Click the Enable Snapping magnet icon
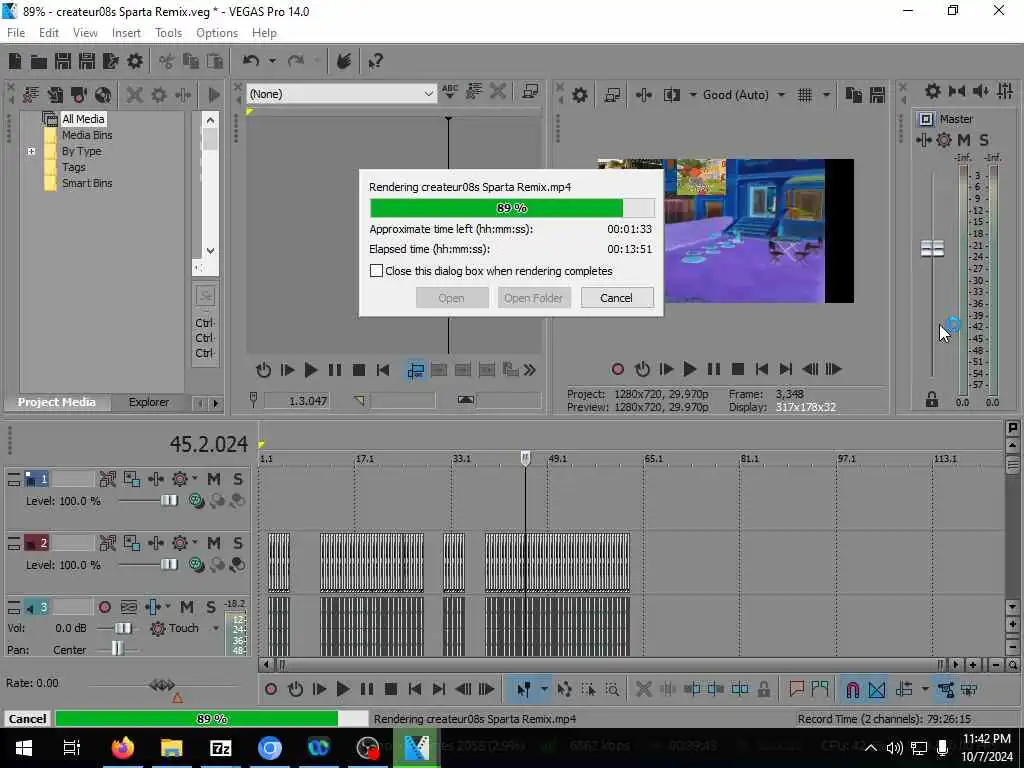 (852, 689)
